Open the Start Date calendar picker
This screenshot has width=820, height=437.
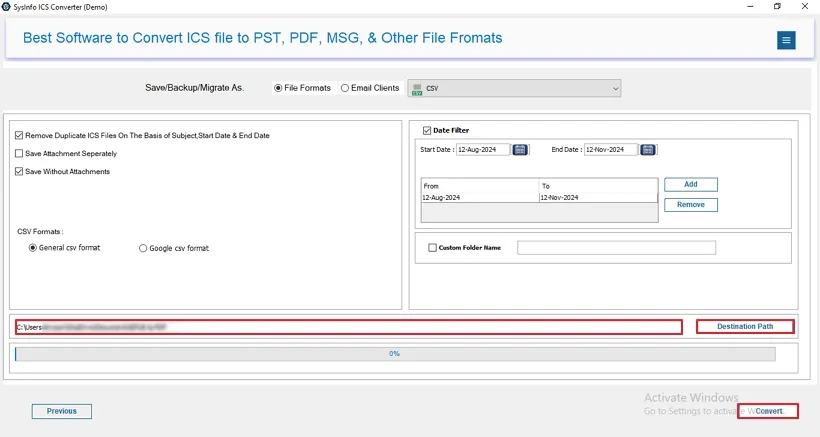pyautogui.click(x=520, y=150)
